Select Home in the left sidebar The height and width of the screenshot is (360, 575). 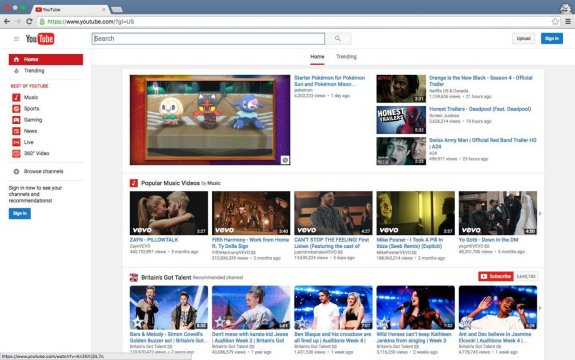(x=46, y=59)
